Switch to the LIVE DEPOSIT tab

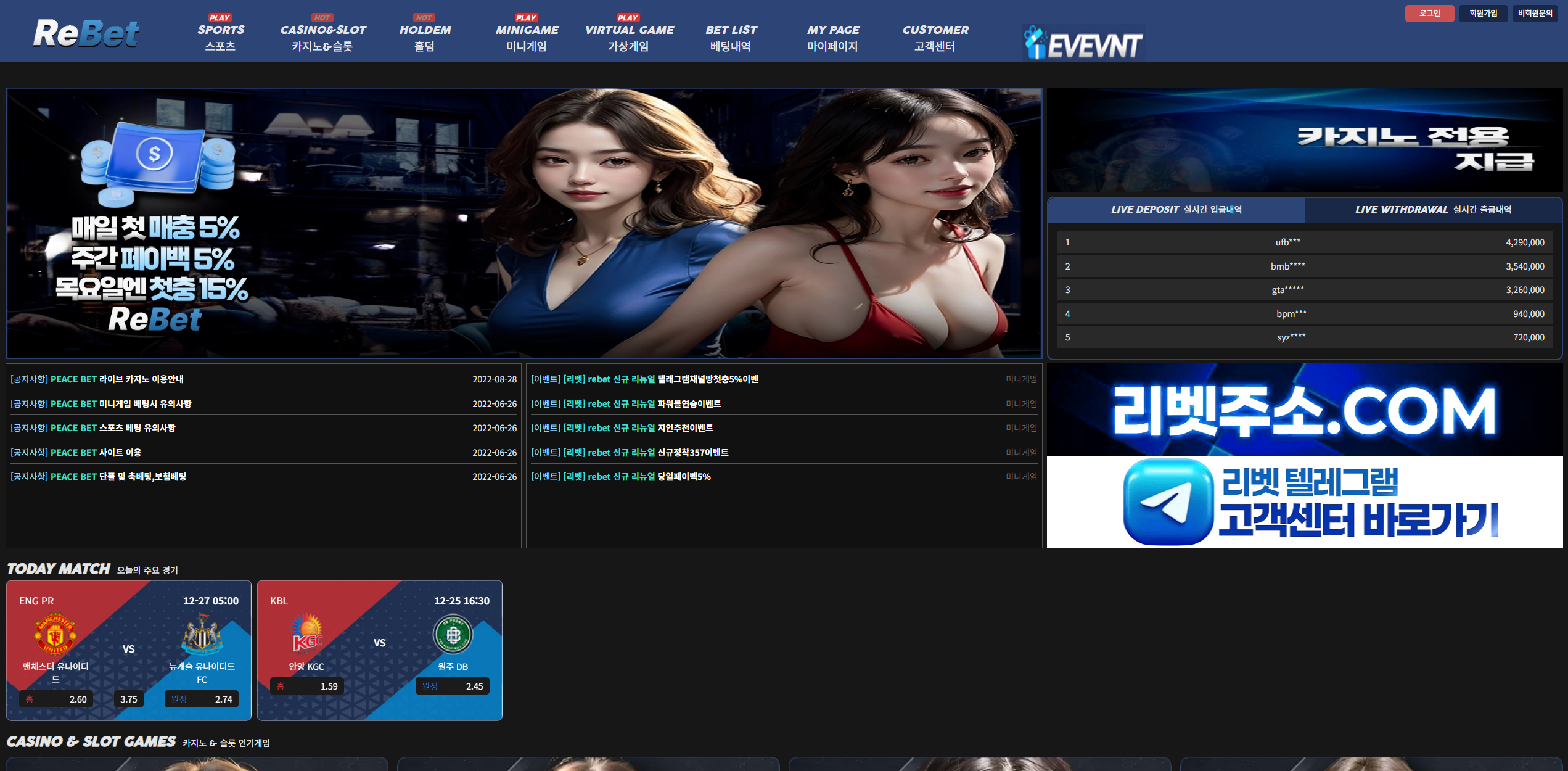click(x=1176, y=210)
